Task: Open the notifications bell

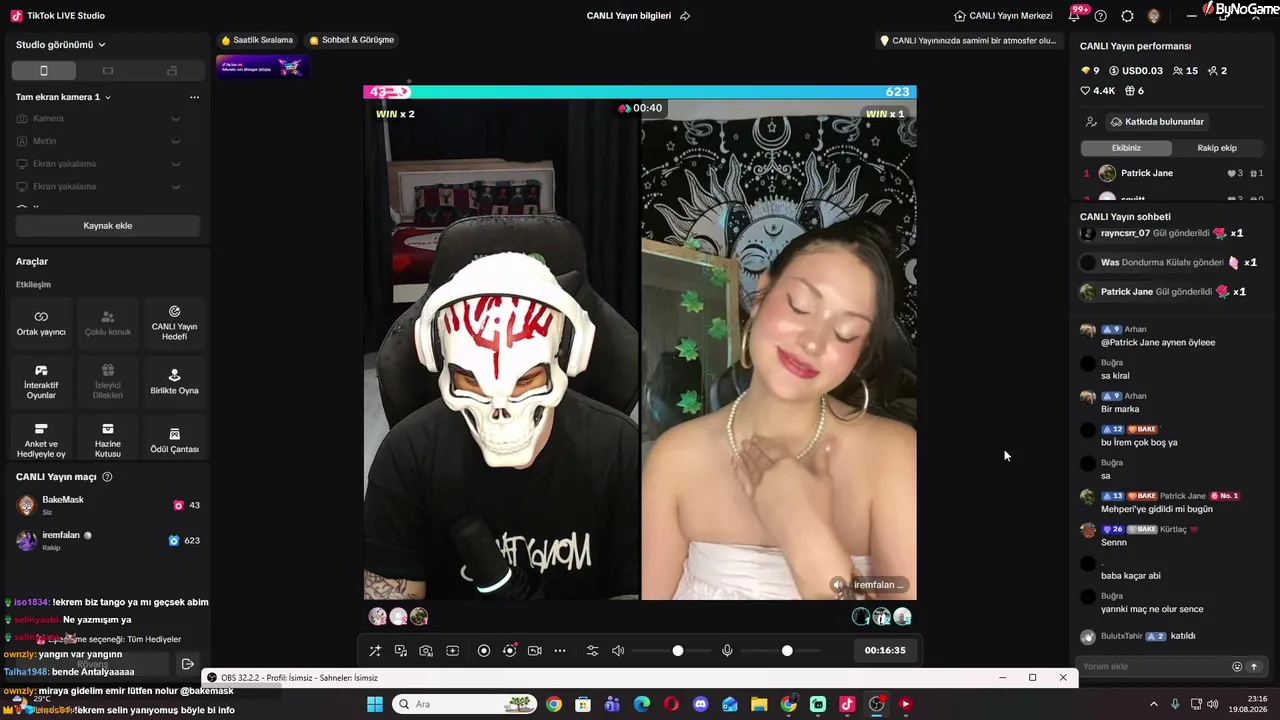Action: pyautogui.click(x=1075, y=16)
